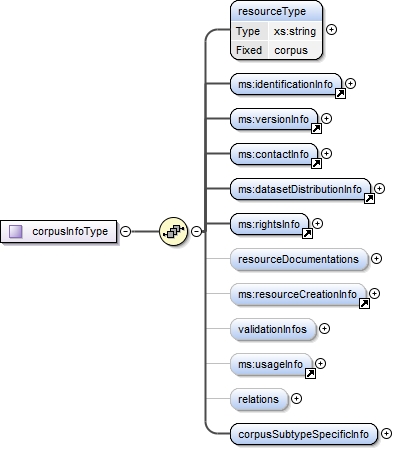The image size is (394, 450).
Task: Collapse the sequence compositor children
Action: coord(197,231)
